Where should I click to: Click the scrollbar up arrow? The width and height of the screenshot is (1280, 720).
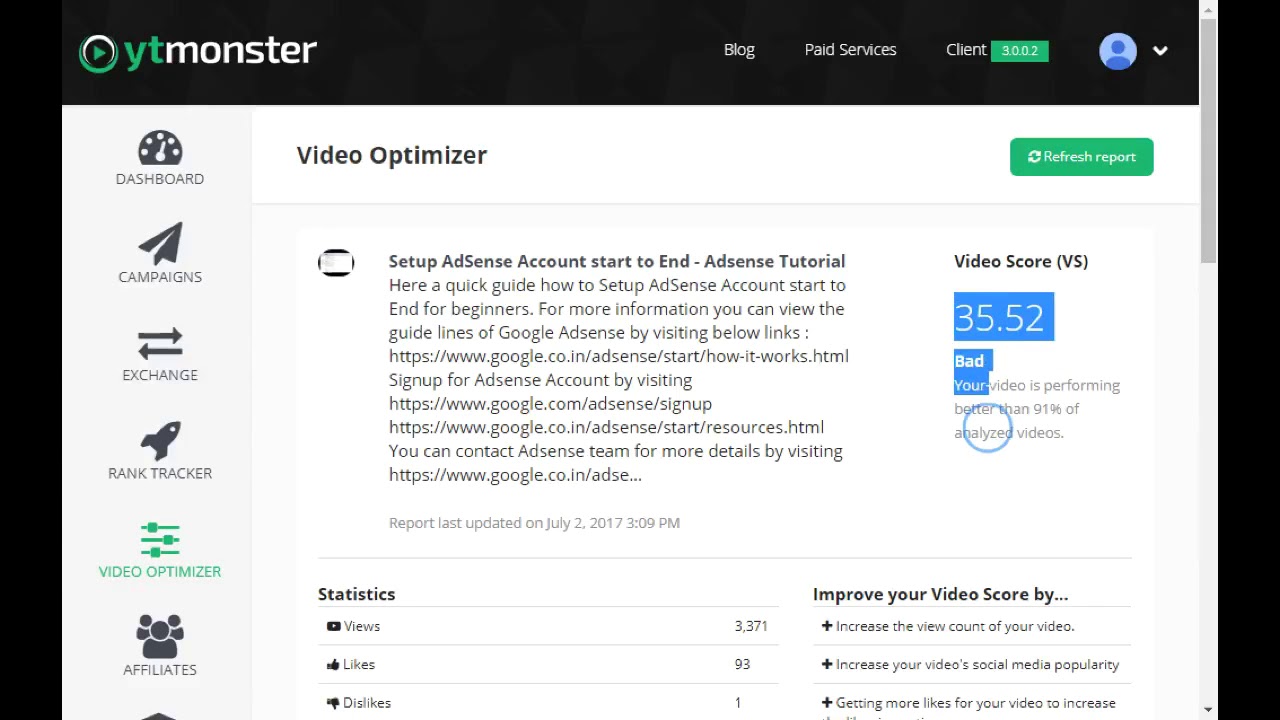tap(1209, 9)
